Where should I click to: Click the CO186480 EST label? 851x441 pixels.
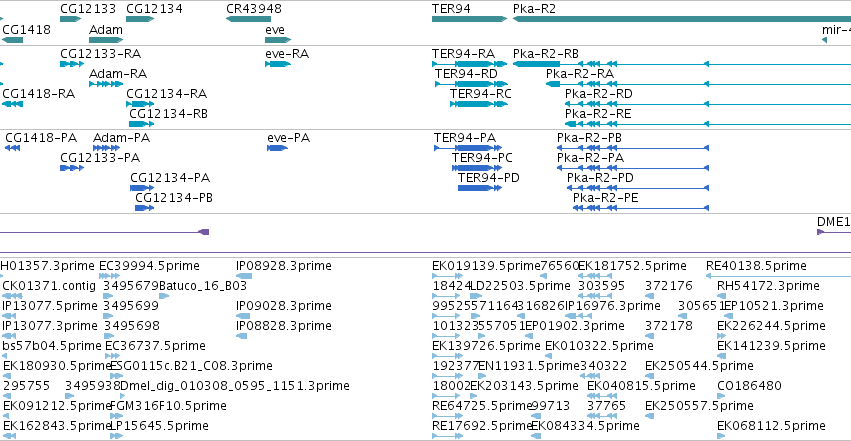click(x=749, y=386)
